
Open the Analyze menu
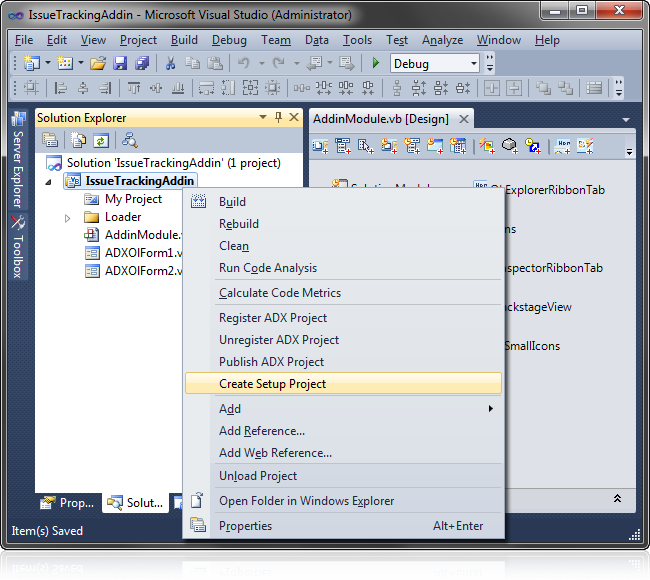[442, 40]
